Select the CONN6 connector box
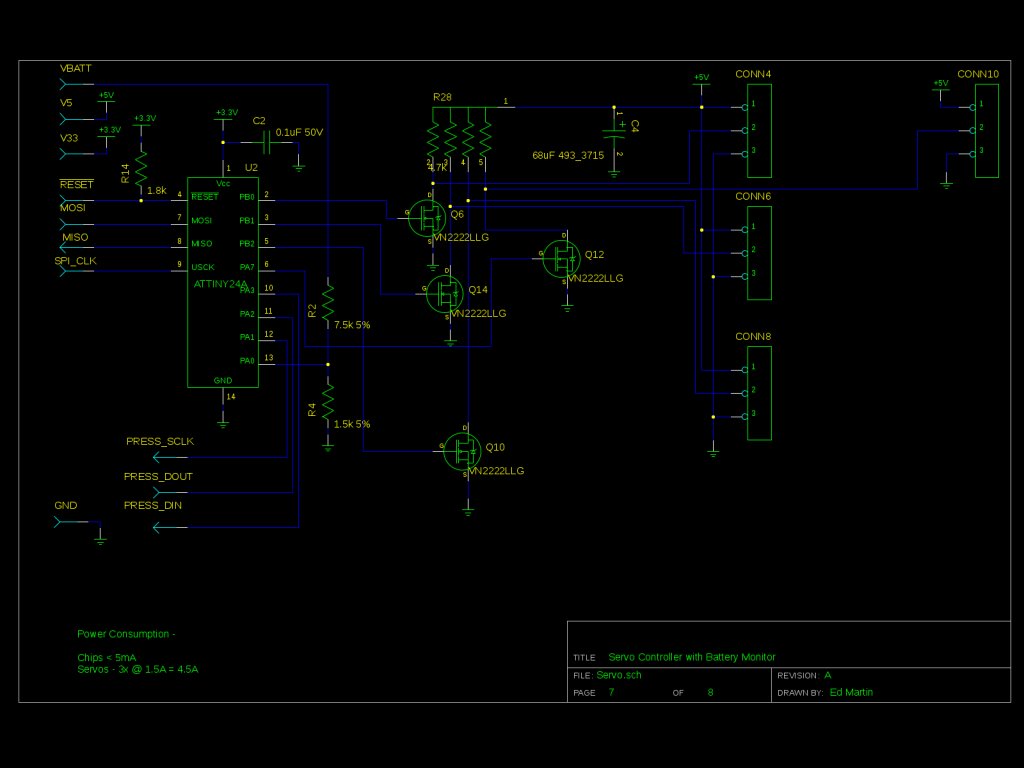 coord(759,253)
